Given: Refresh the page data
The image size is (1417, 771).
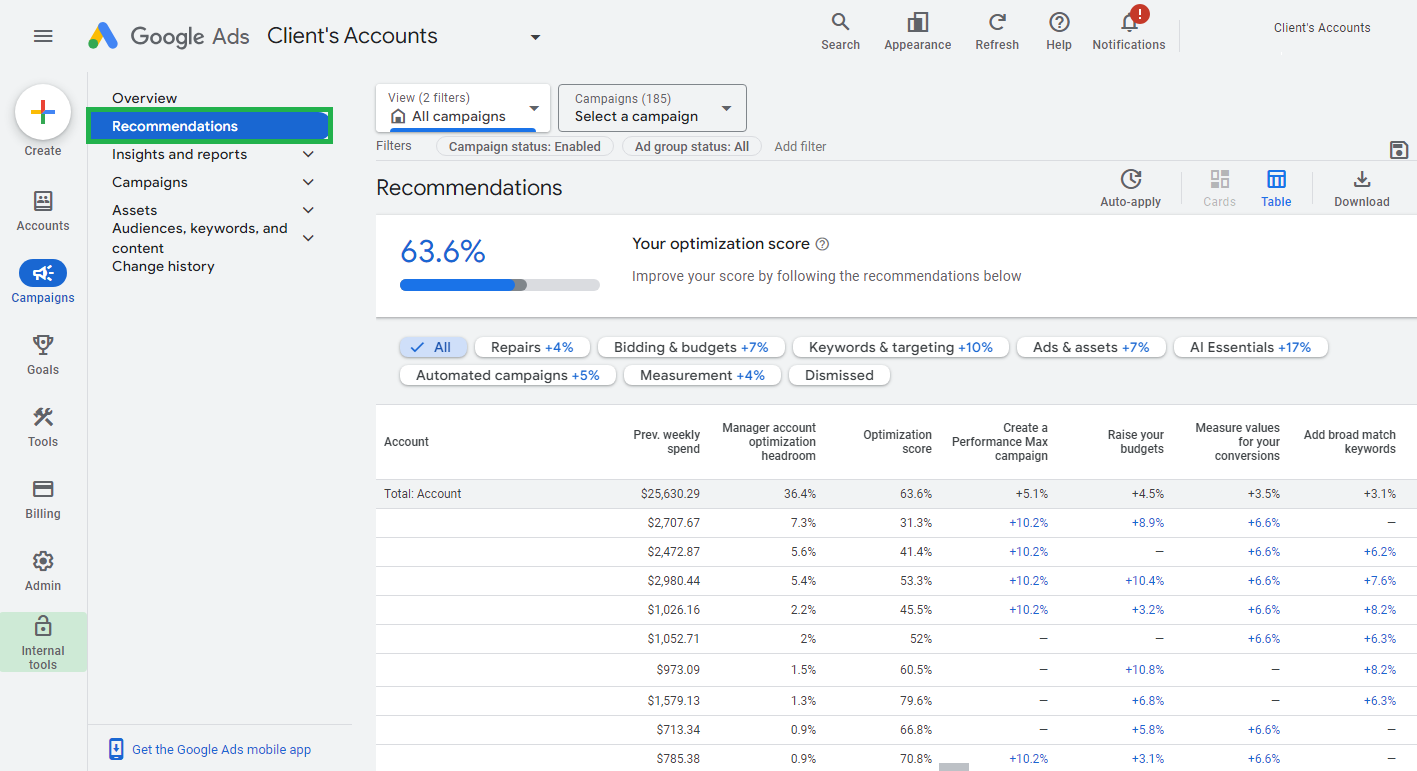Looking at the screenshot, I should click(x=997, y=32).
